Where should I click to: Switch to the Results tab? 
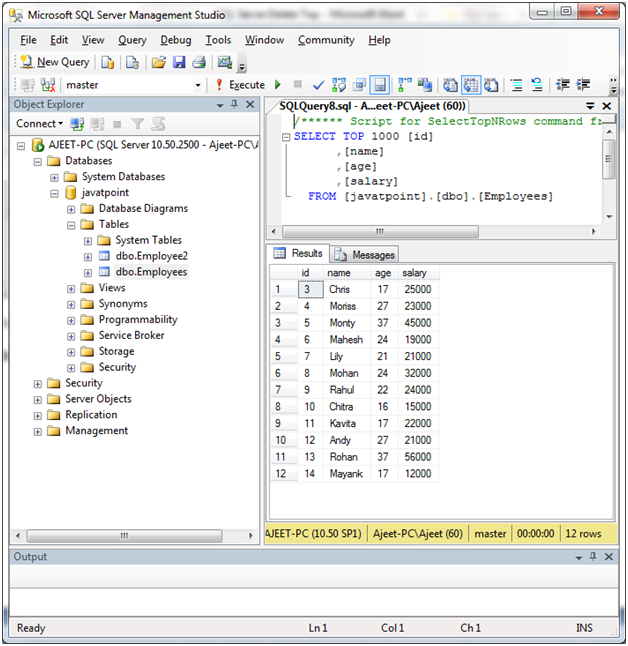point(298,253)
